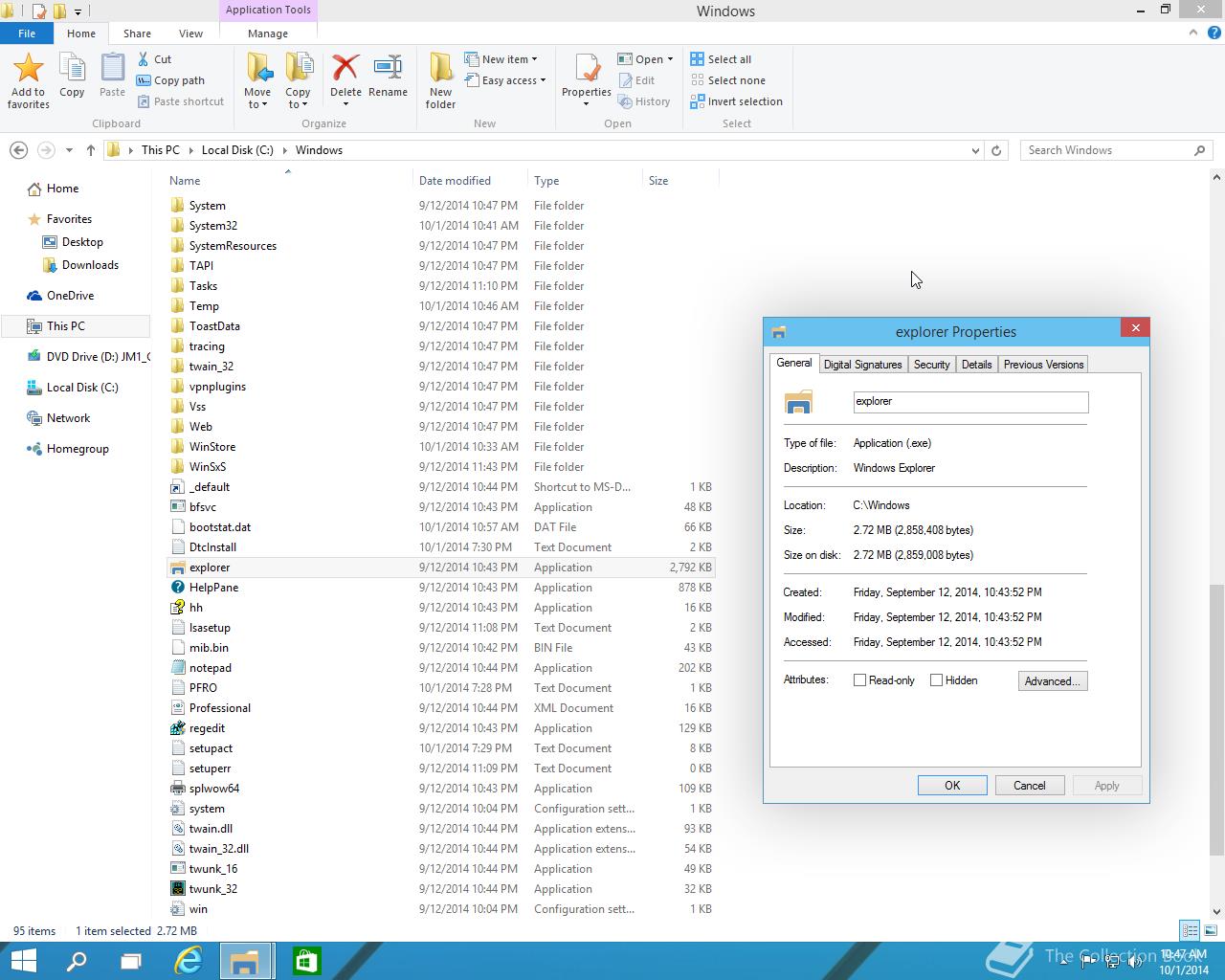
Task: Click the History item in Open group
Action: (x=644, y=101)
